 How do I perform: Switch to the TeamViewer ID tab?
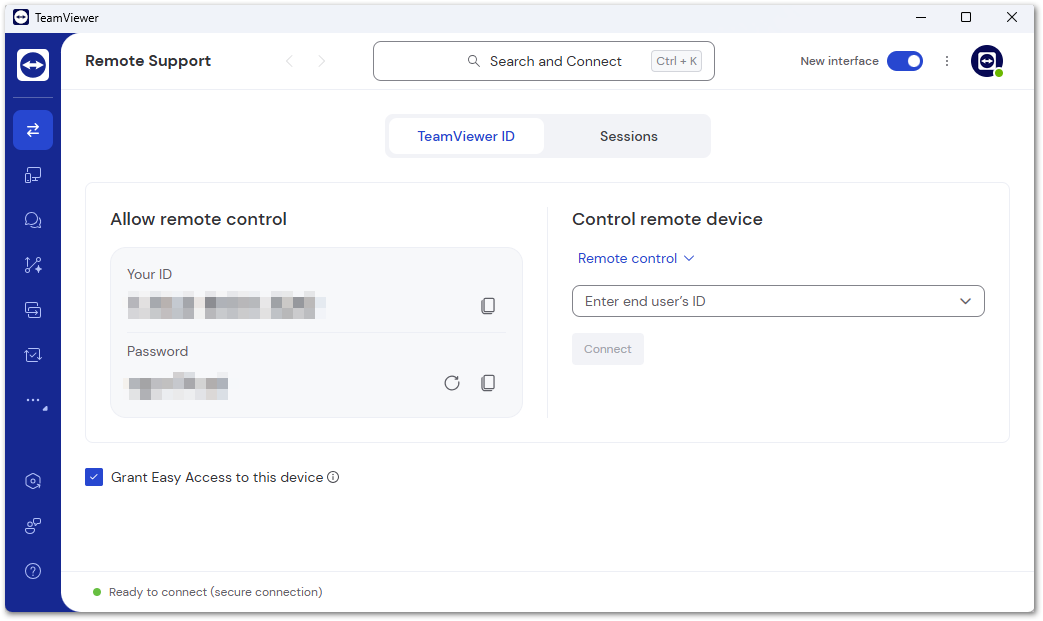pos(466,136)
